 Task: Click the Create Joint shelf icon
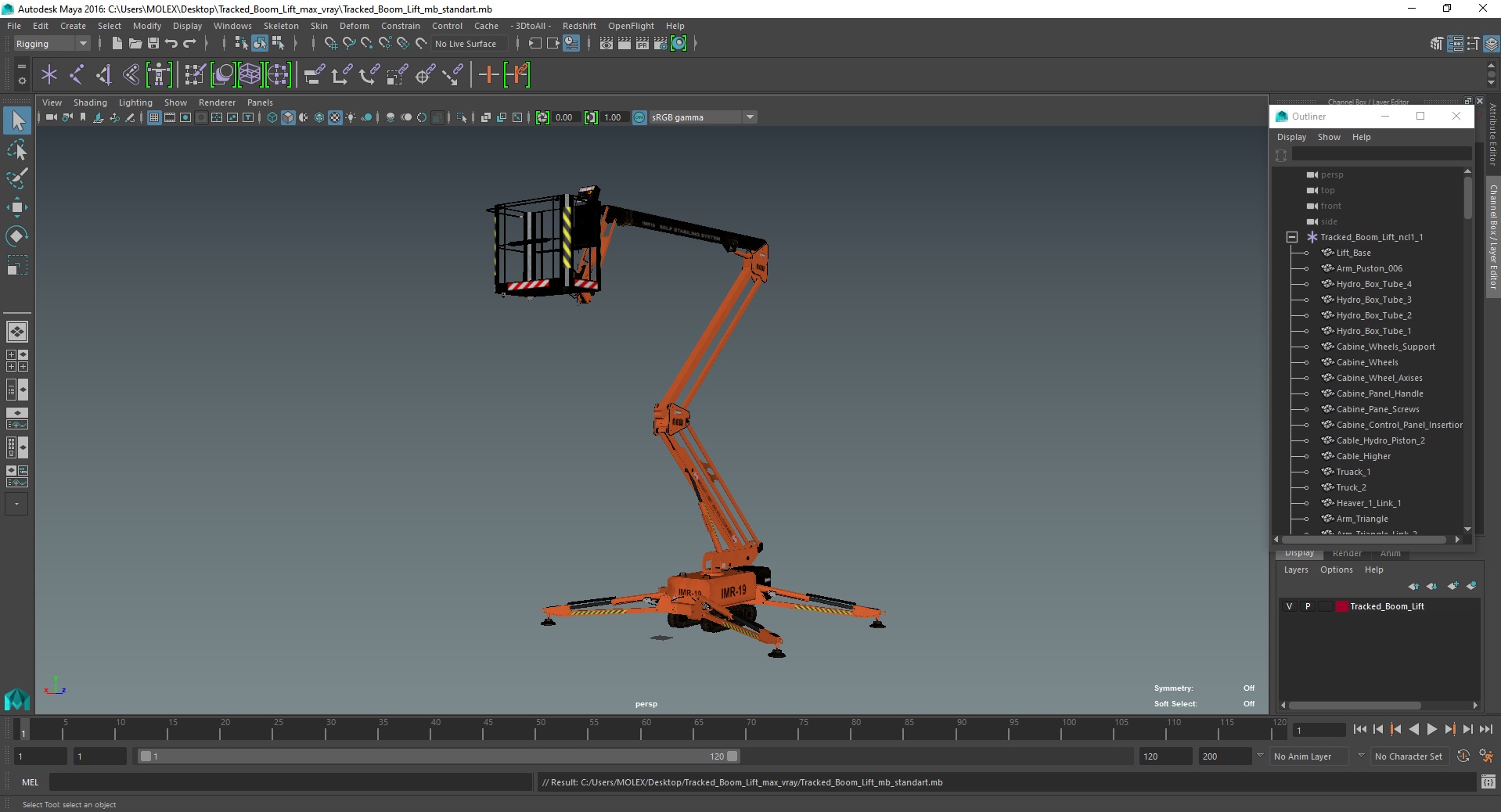[77, 75]
